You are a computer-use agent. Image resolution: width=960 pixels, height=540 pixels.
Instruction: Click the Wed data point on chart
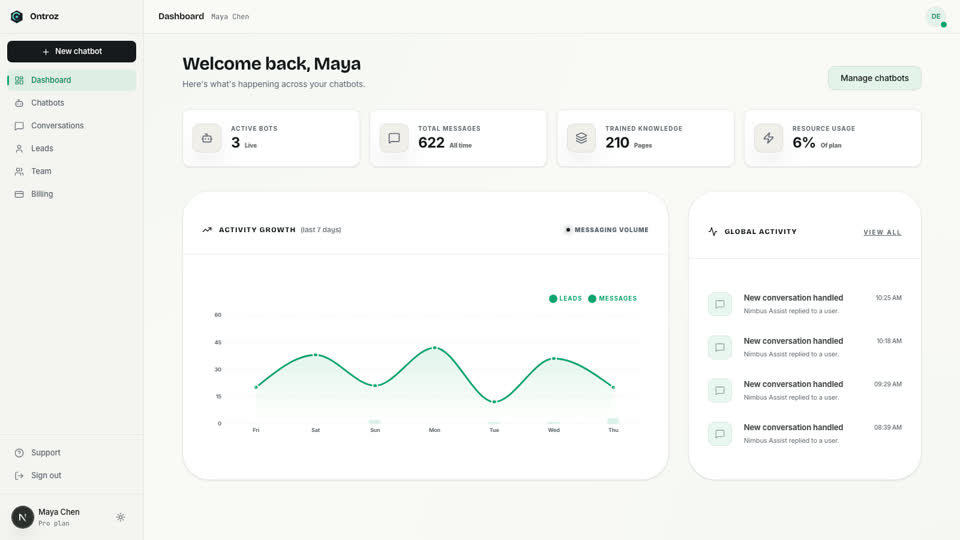(553, 359)
